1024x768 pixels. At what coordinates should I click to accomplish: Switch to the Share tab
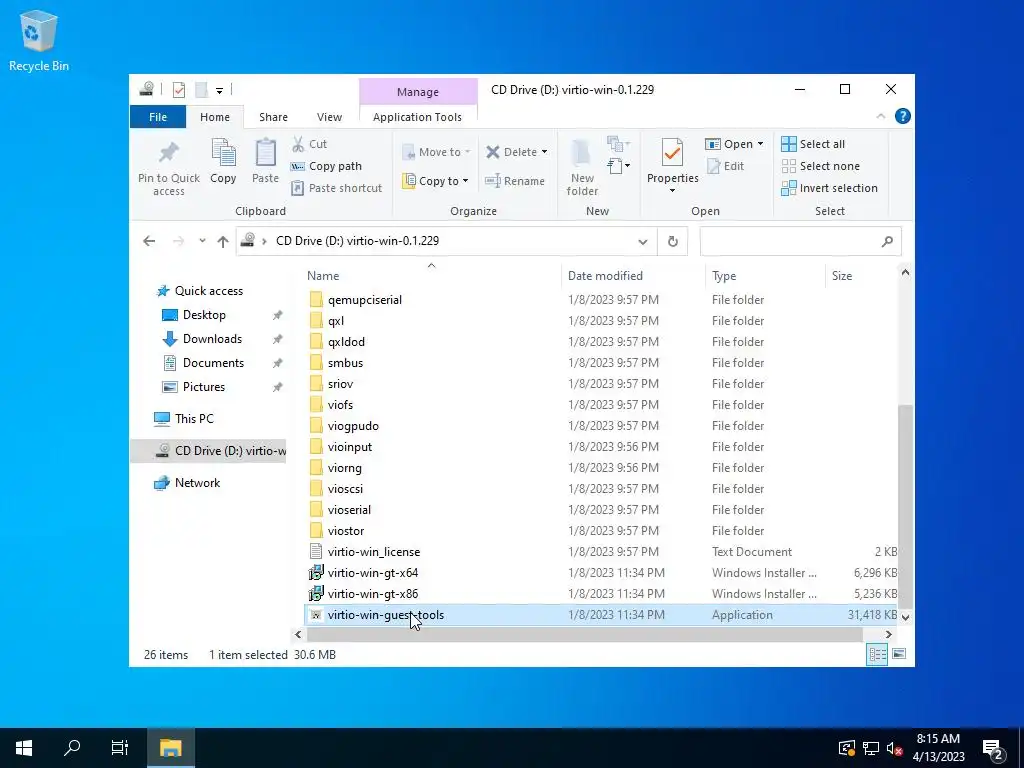pyautogui.click(x=273, y=117)
